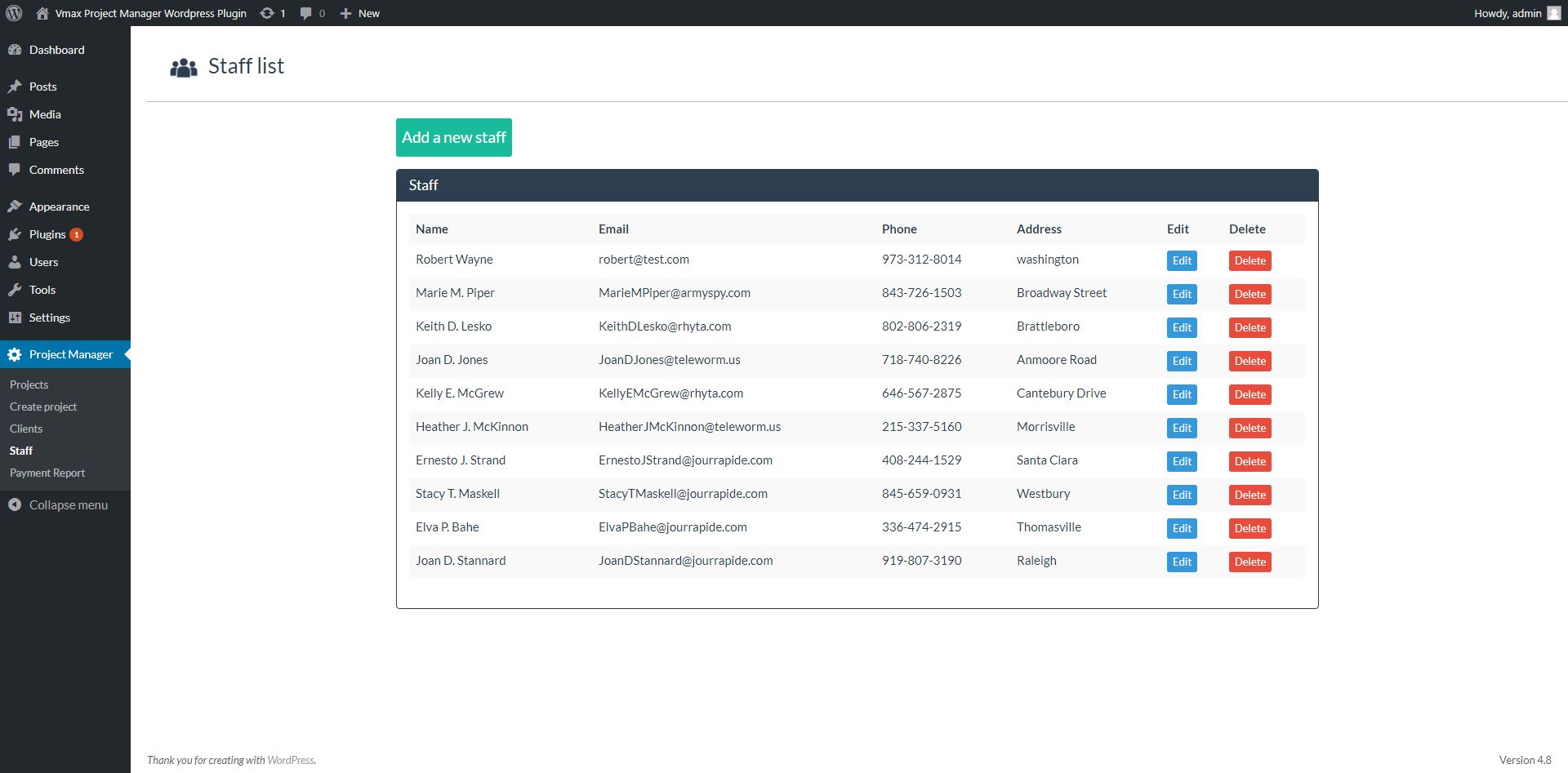Edit Kelly E. McGrew's record

pyautogui.click(x=1182, y=394)
